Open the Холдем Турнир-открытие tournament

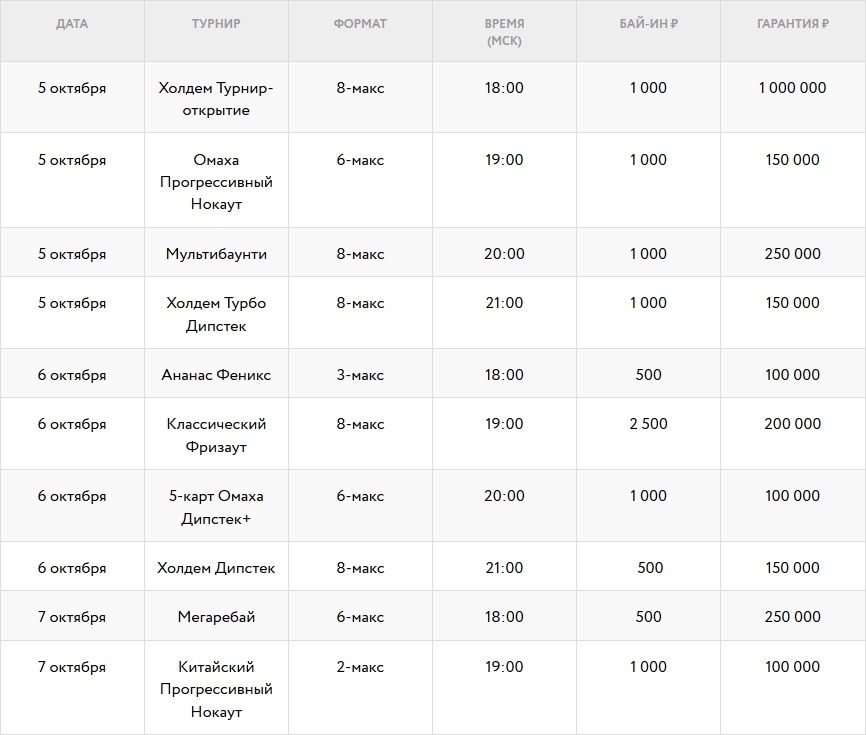tap(216, 99)
